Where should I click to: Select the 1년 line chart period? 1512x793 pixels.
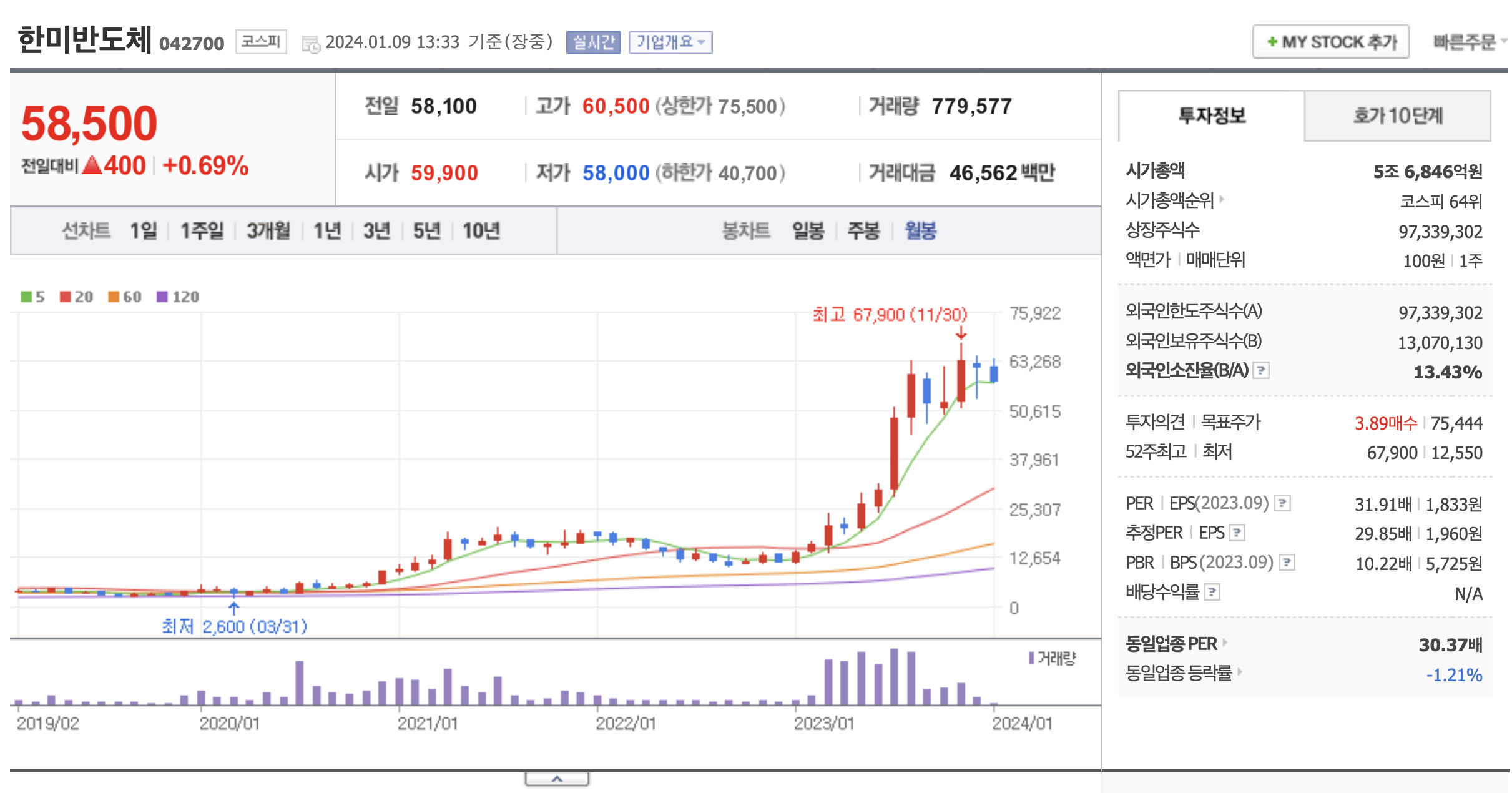pos(327,231)
